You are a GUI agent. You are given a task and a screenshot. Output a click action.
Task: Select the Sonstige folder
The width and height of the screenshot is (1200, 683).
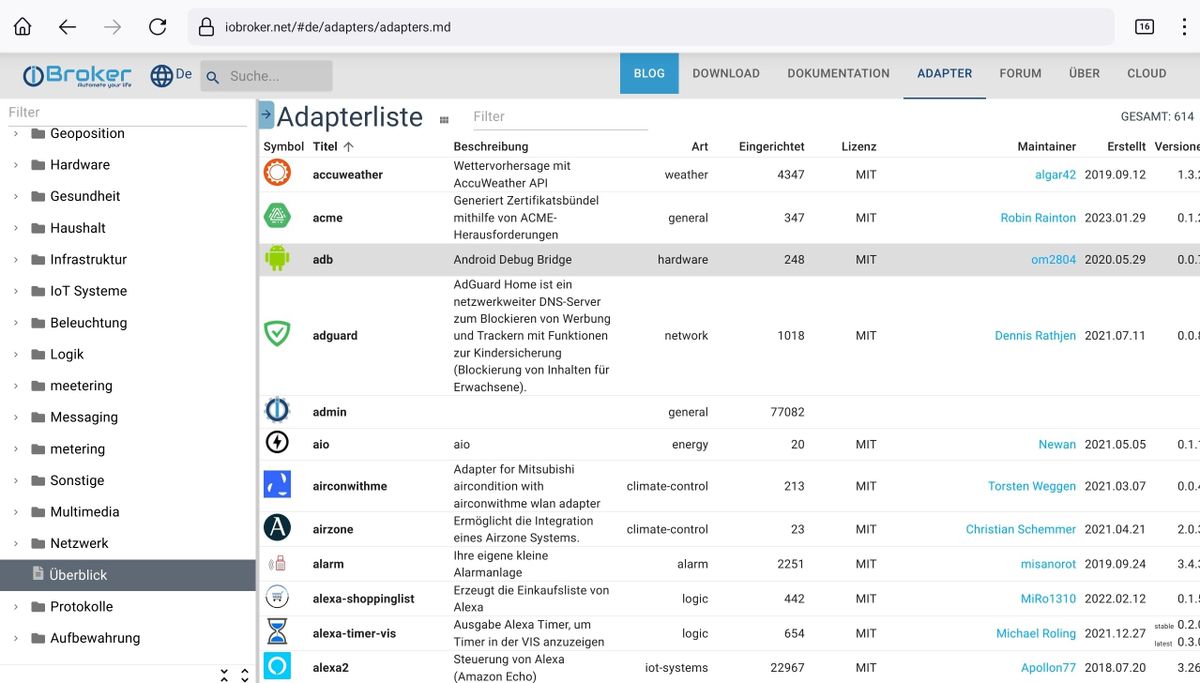(77, 480)
